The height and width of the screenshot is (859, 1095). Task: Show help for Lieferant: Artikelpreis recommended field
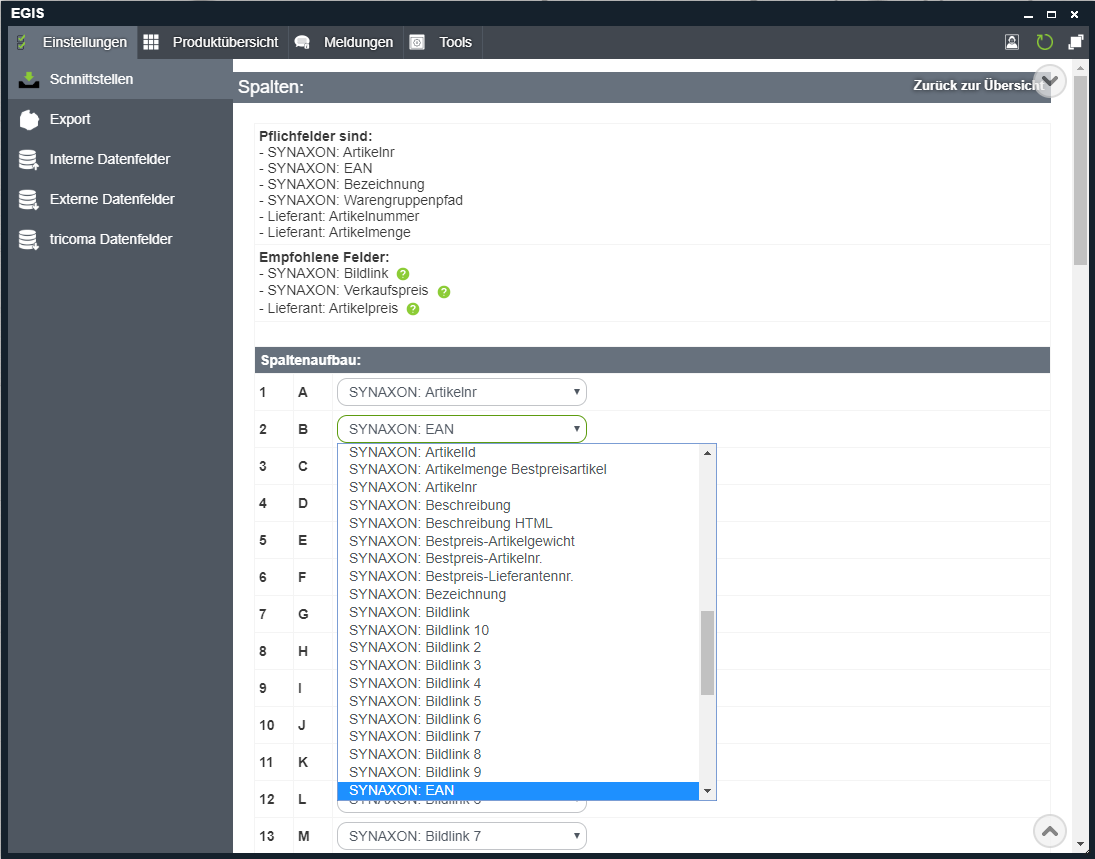point(413,309)
